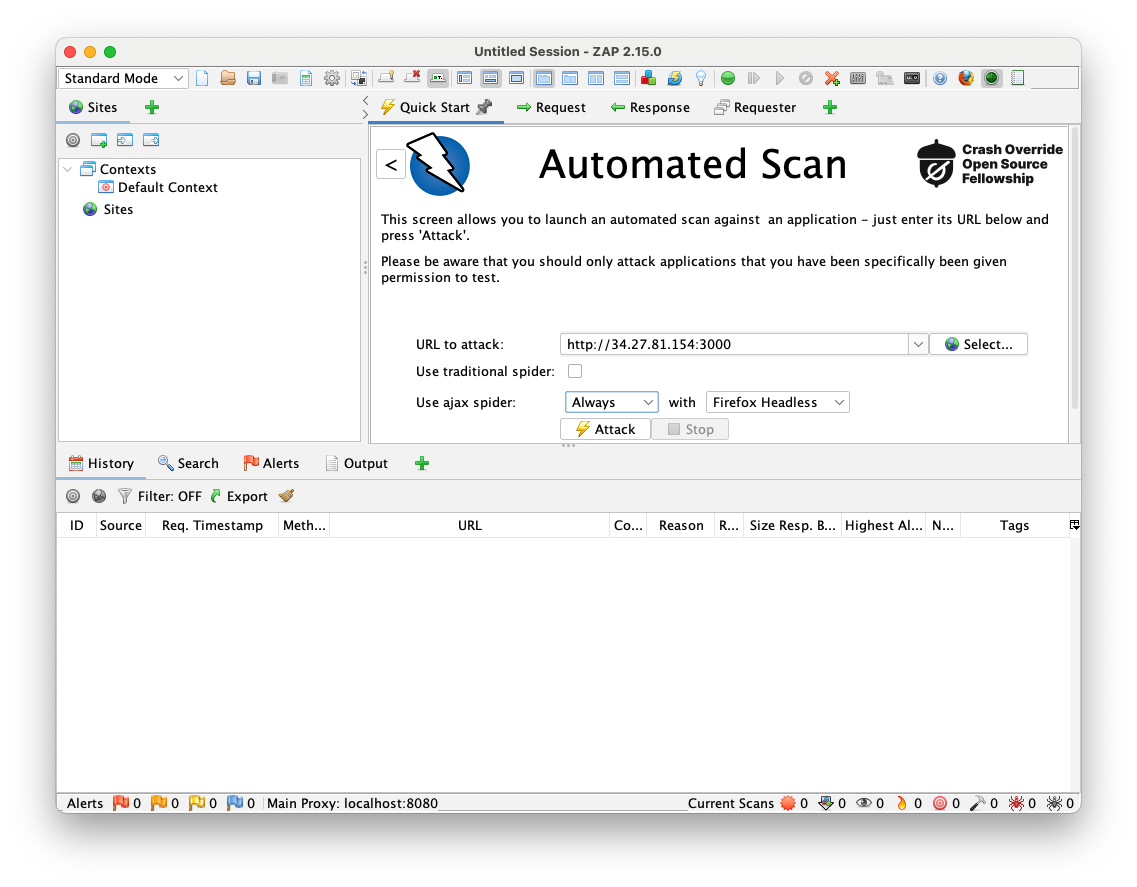Select the Sites node in the tree
The height and width of the screenshot is (887, 1137).
[x=109, y=210]
